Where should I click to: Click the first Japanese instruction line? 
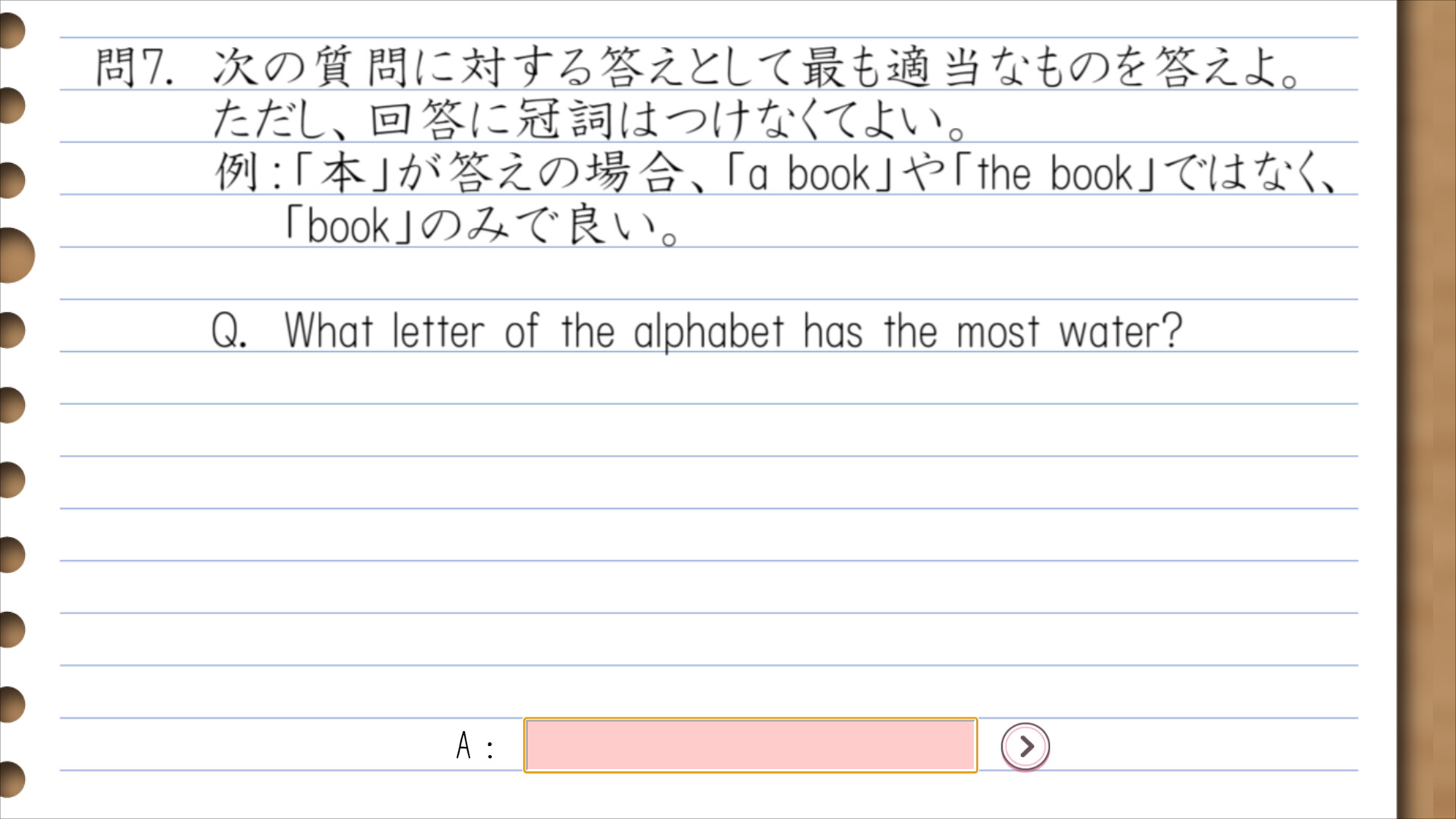755,67
